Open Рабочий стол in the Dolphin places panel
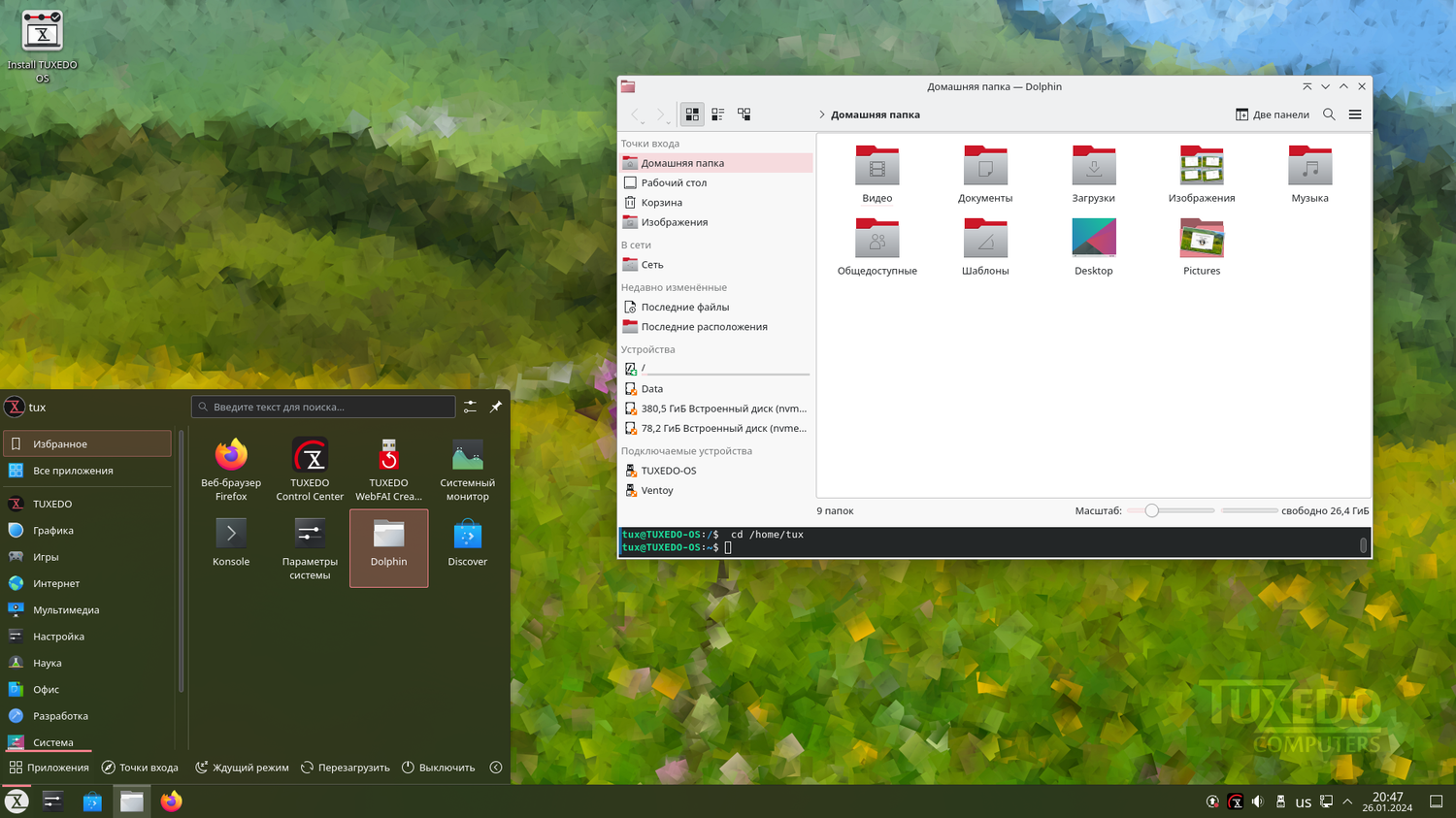1456x818 pixels. [x=716, y=182]
